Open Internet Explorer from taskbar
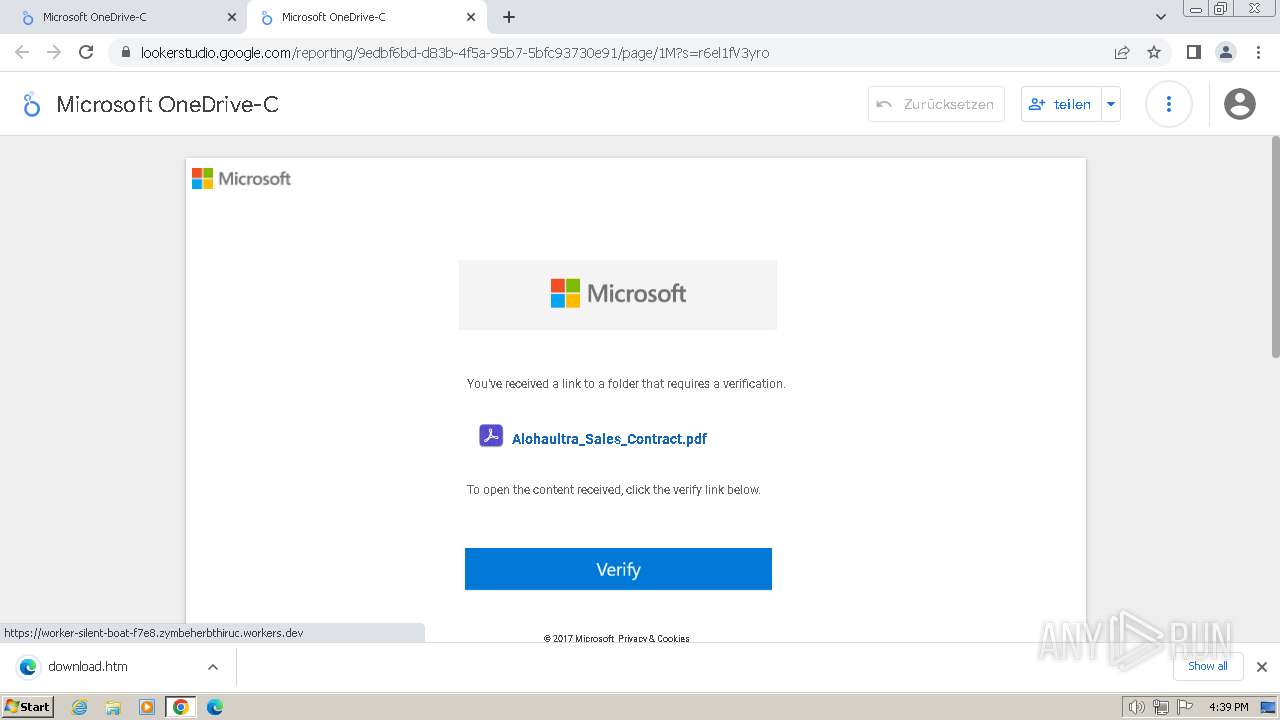Screen dimensions: 1280x720 tap(80, 707)
